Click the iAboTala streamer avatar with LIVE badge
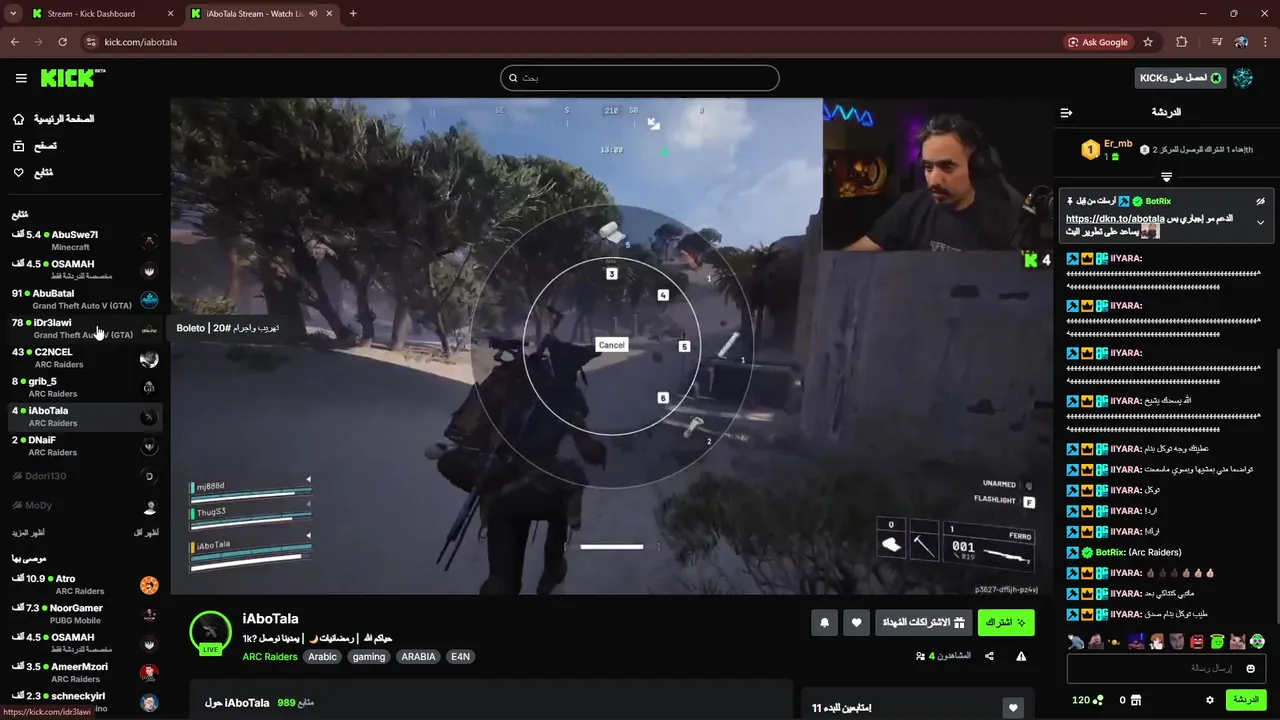The image size is (1280, 720). 210,632
